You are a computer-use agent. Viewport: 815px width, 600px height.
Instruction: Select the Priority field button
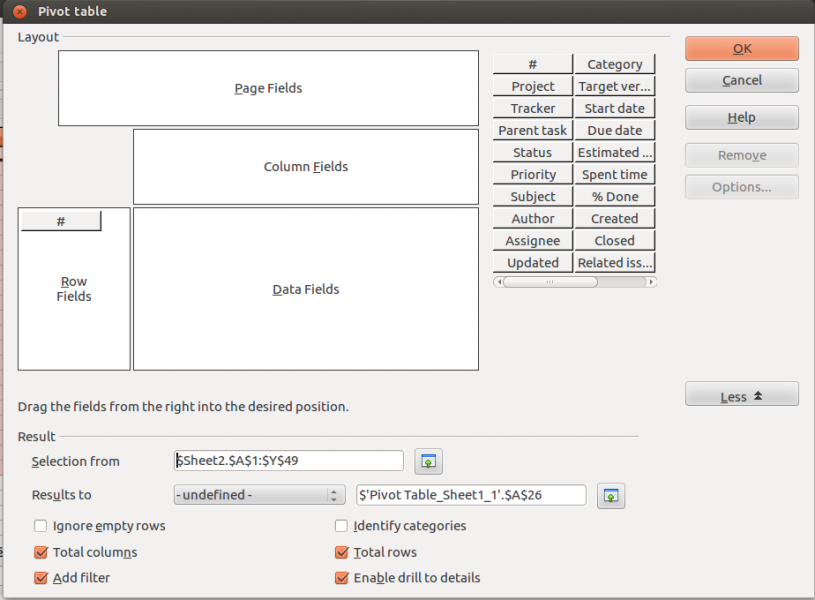tap(533, 174)
